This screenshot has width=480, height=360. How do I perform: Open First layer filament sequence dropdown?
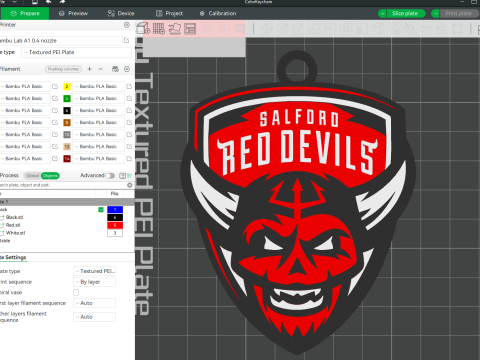point(94,303)
